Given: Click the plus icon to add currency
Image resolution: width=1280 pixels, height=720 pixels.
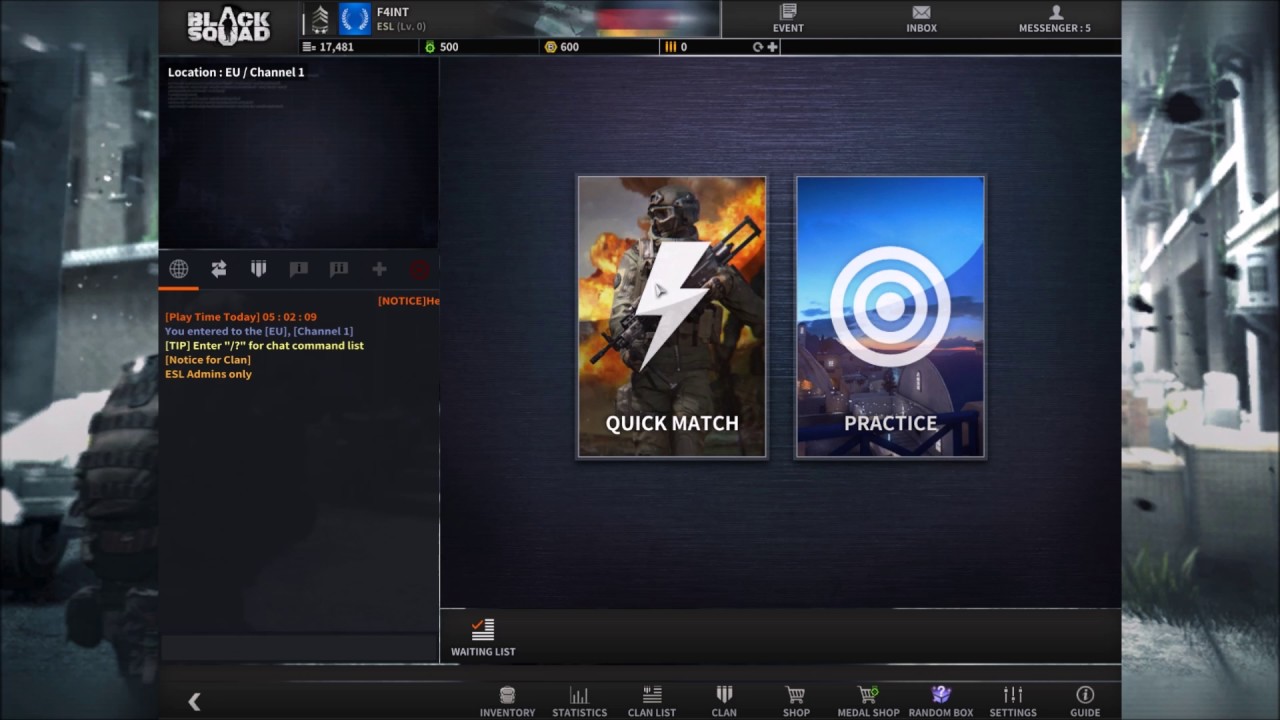Looking at the screenshot, I should click(x=771, y=47).
